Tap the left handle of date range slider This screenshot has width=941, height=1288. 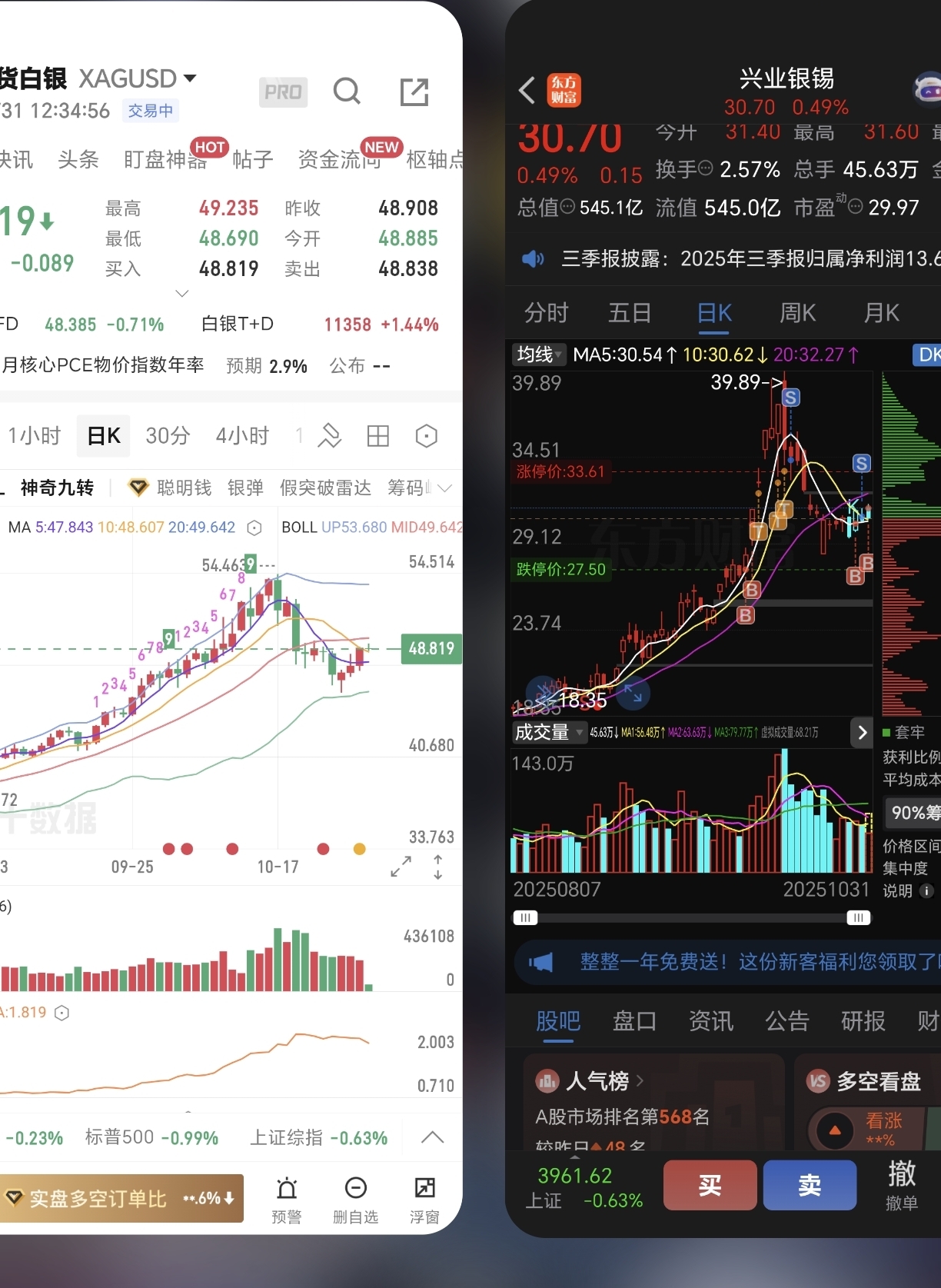(526, 917)
